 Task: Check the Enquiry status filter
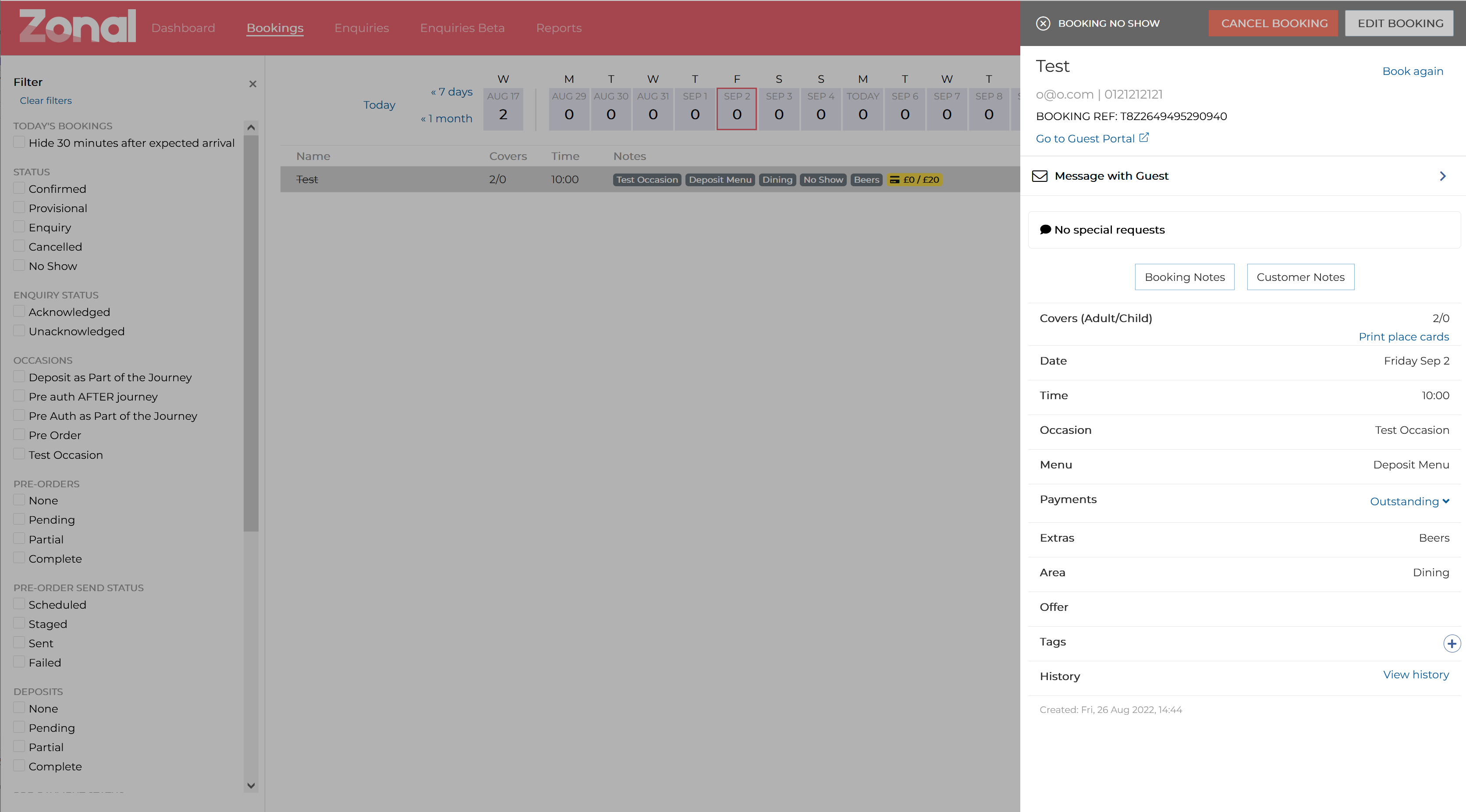(19, 227)
